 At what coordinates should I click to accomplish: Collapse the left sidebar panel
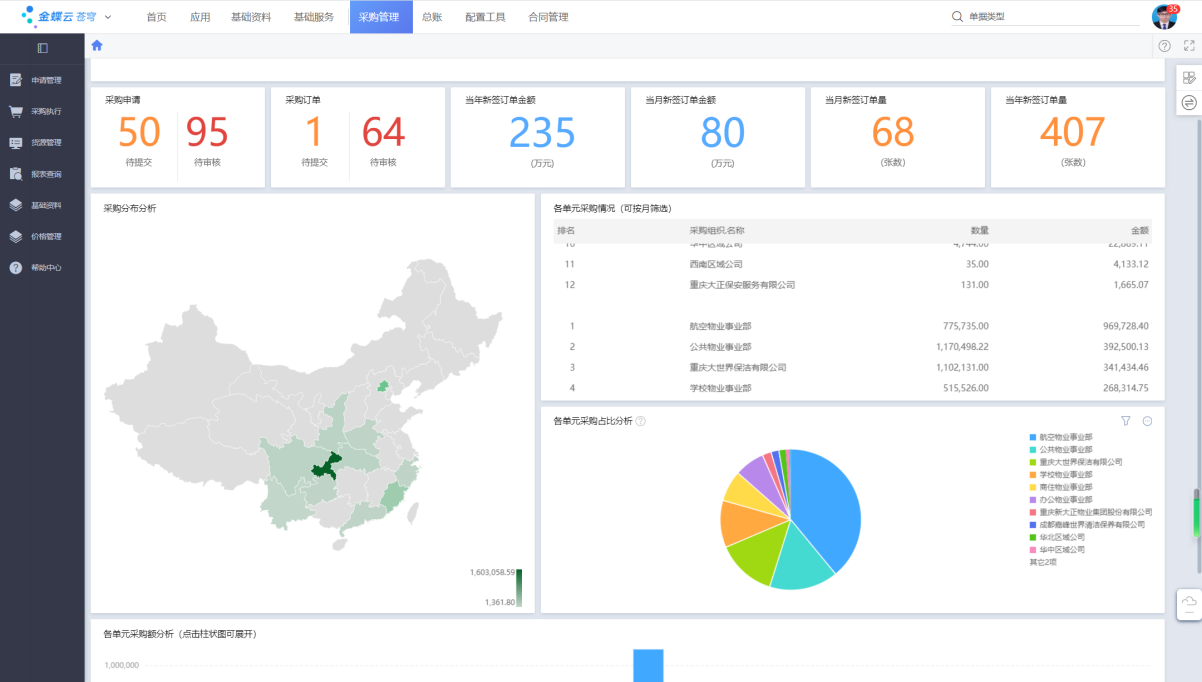42,48
